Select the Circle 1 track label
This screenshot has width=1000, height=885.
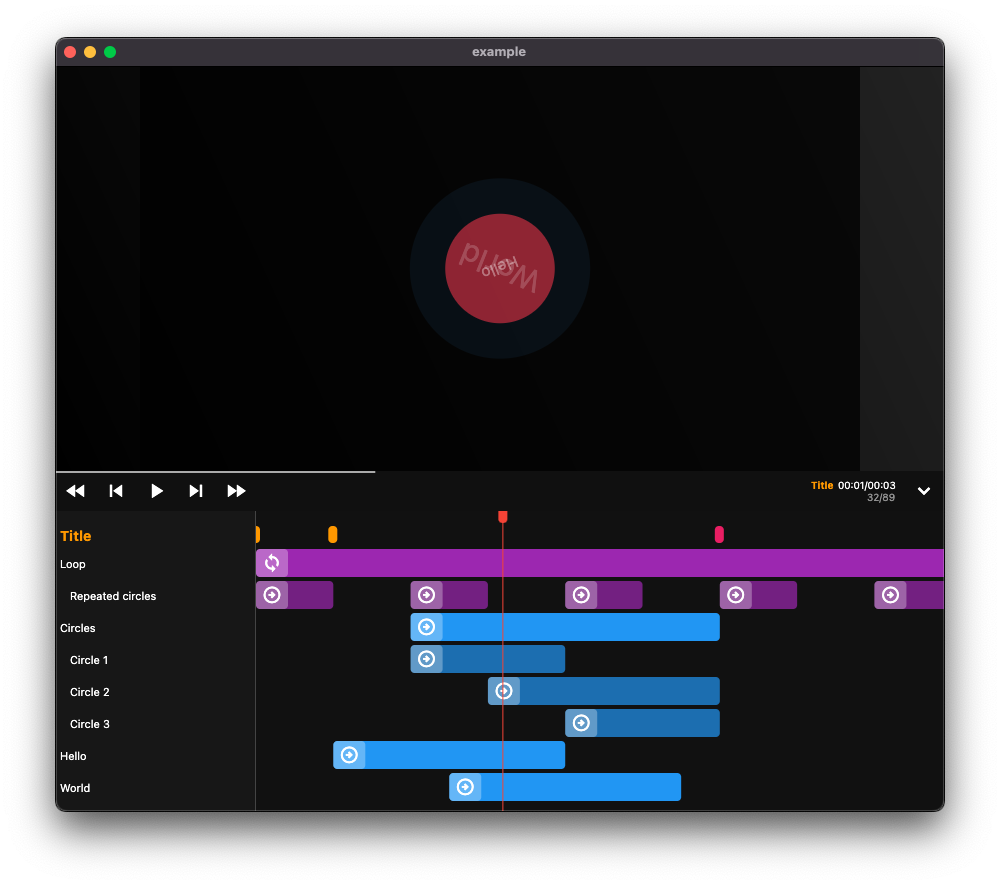point(89,660)
